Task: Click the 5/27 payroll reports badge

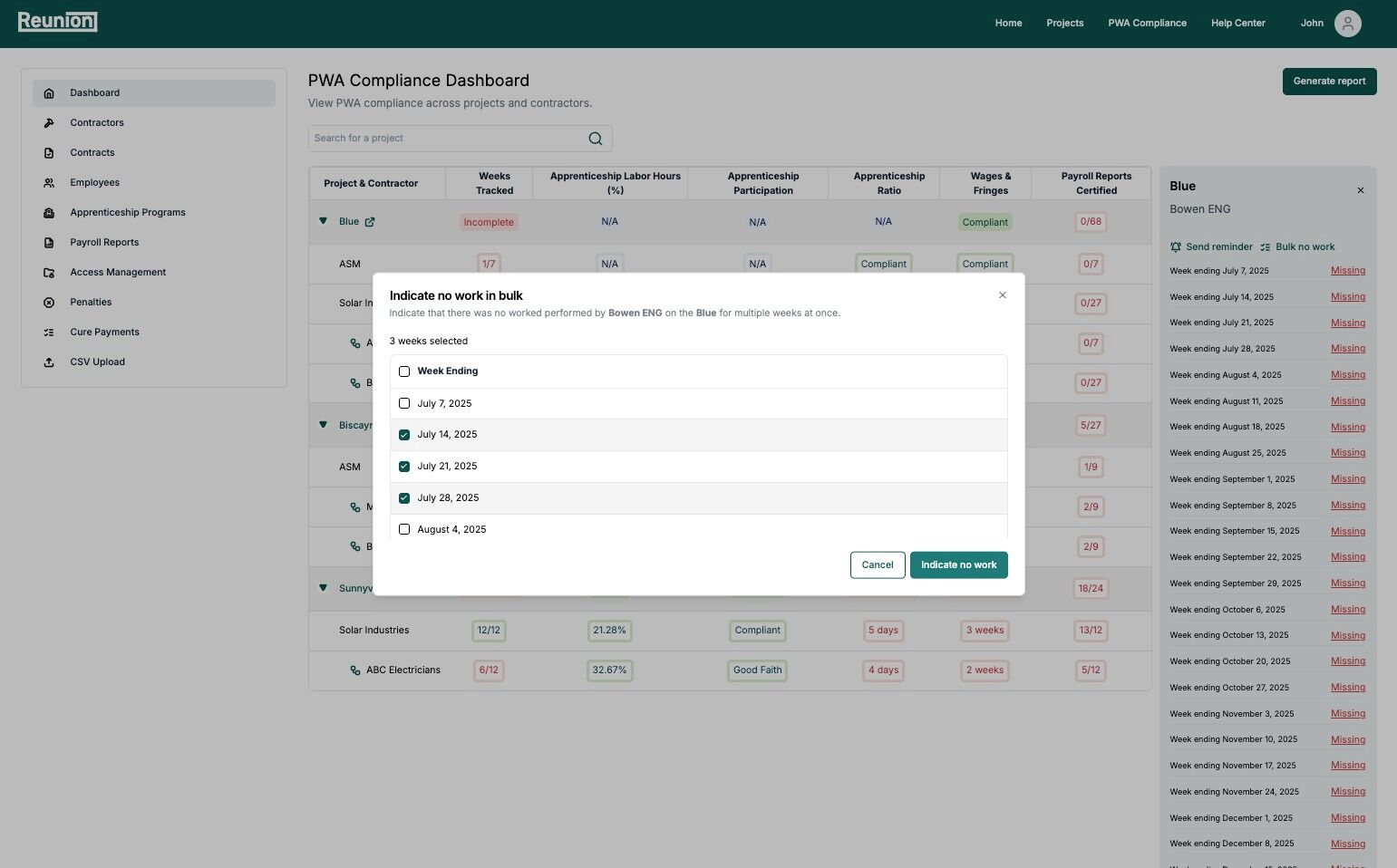Action: click(1091, 426)
